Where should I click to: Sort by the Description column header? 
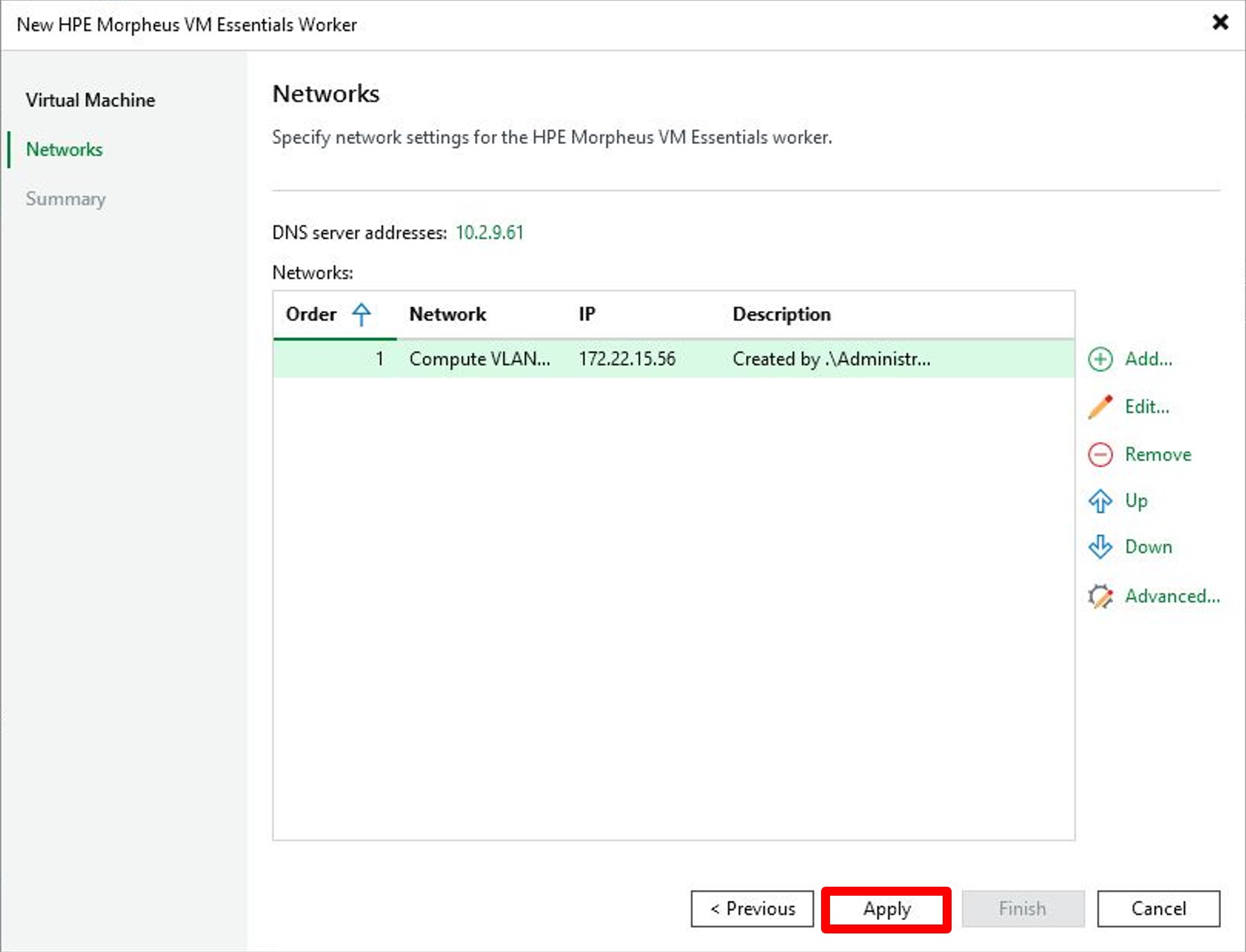pos(781,314)
